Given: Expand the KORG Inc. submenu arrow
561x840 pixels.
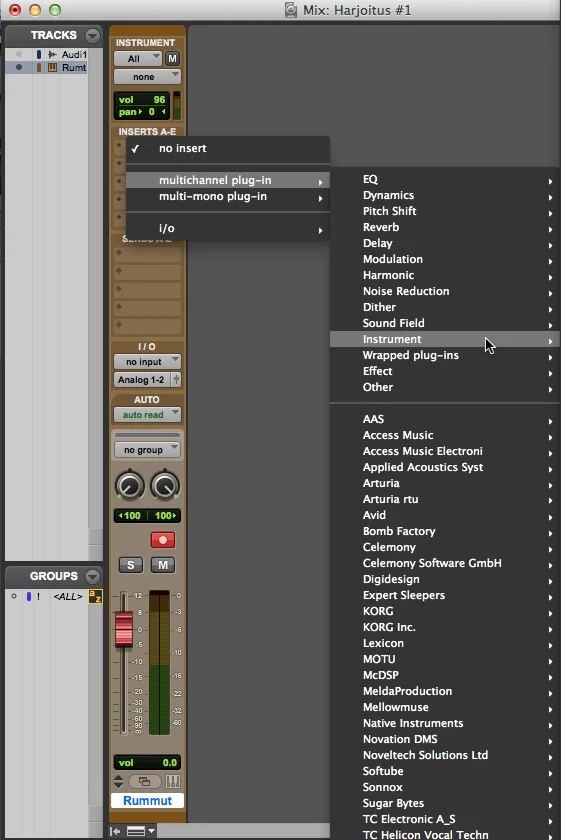Looking at the screenshot, I should (x=550, y=629).
